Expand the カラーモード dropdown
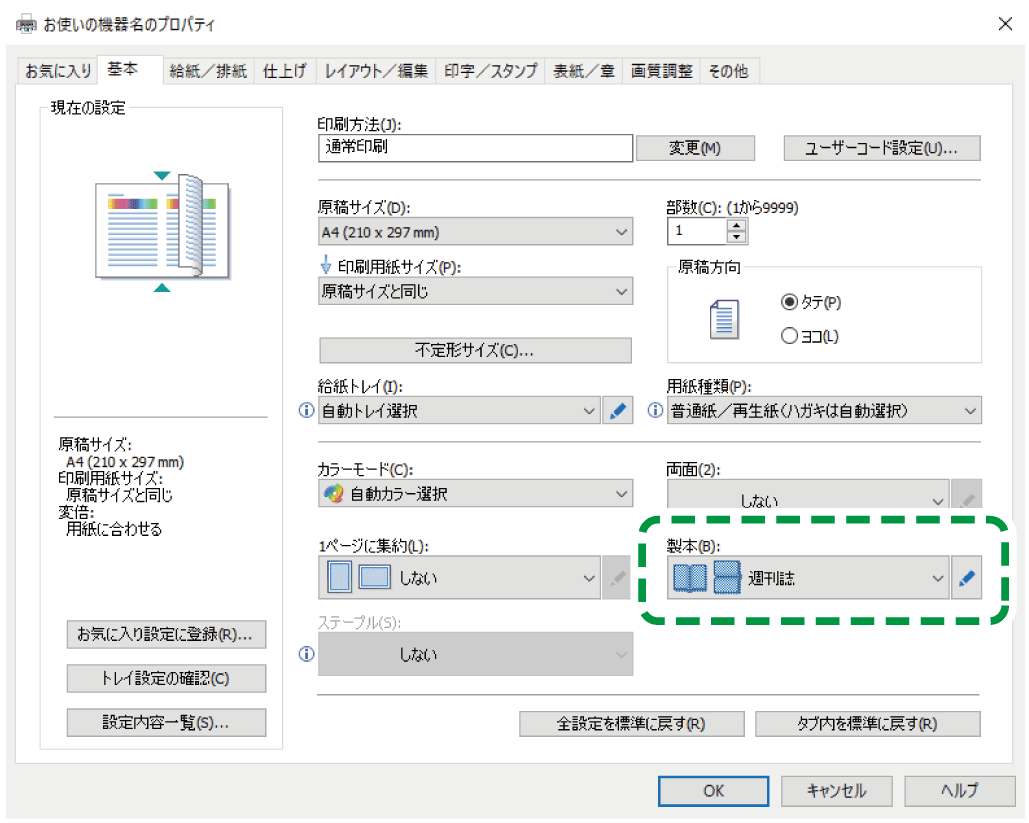 click(475, 494)
